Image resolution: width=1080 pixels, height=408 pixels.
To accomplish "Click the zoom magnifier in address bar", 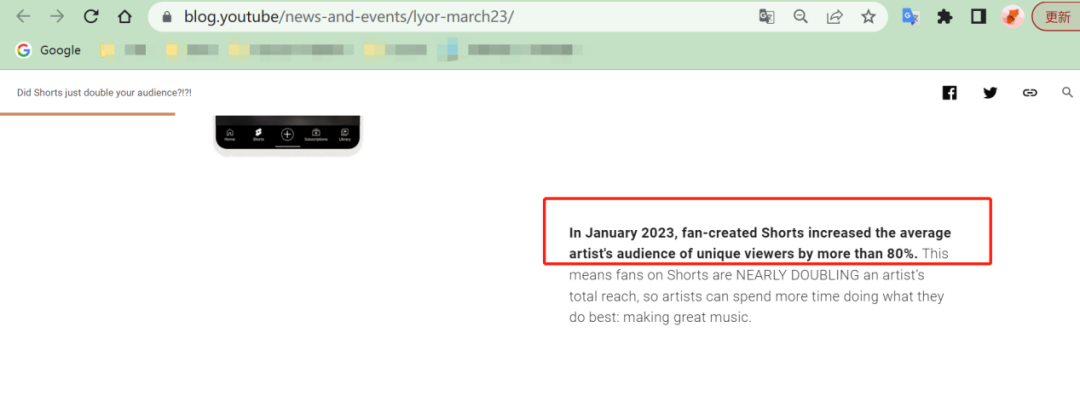I will click(x=800, y=16).
